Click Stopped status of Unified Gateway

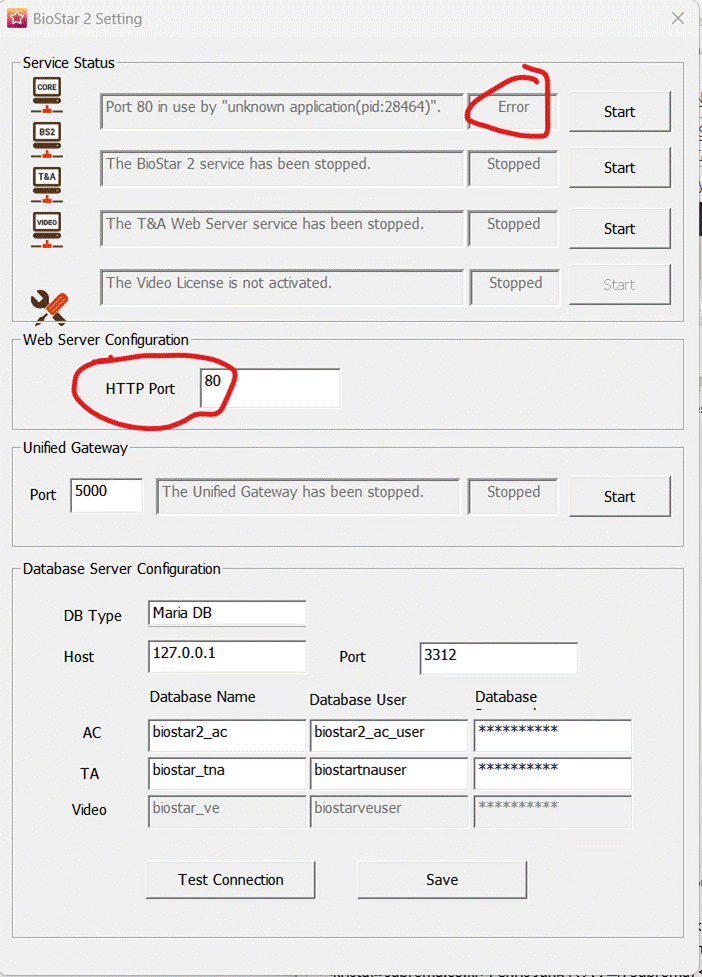(513, 497)
